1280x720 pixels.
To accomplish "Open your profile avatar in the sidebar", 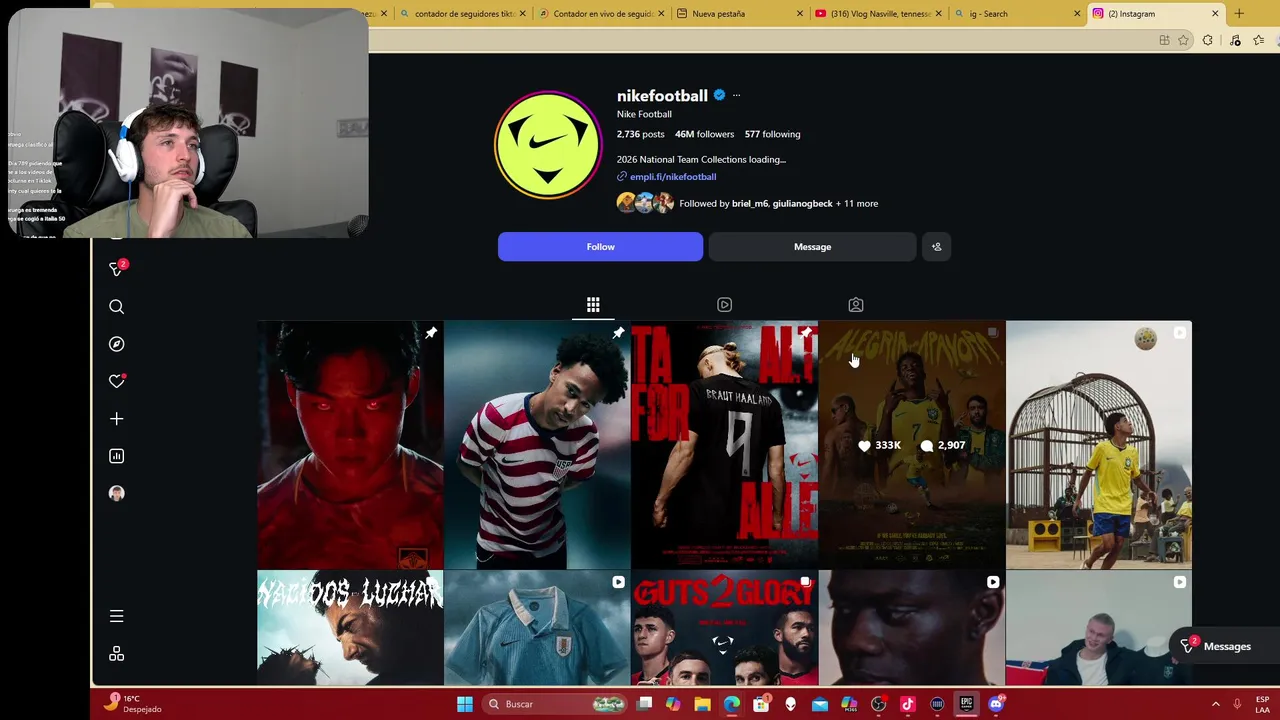I will click(x=116, y=493).
